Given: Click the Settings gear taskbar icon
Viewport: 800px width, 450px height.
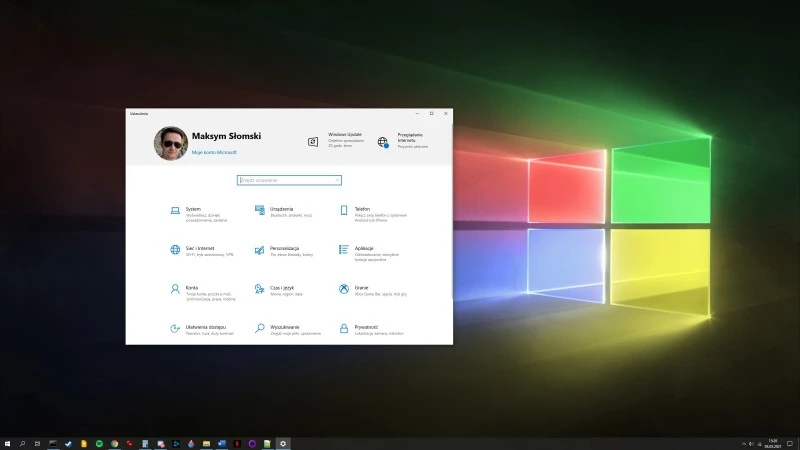Looking at the screenshot, I should (283, 444).
